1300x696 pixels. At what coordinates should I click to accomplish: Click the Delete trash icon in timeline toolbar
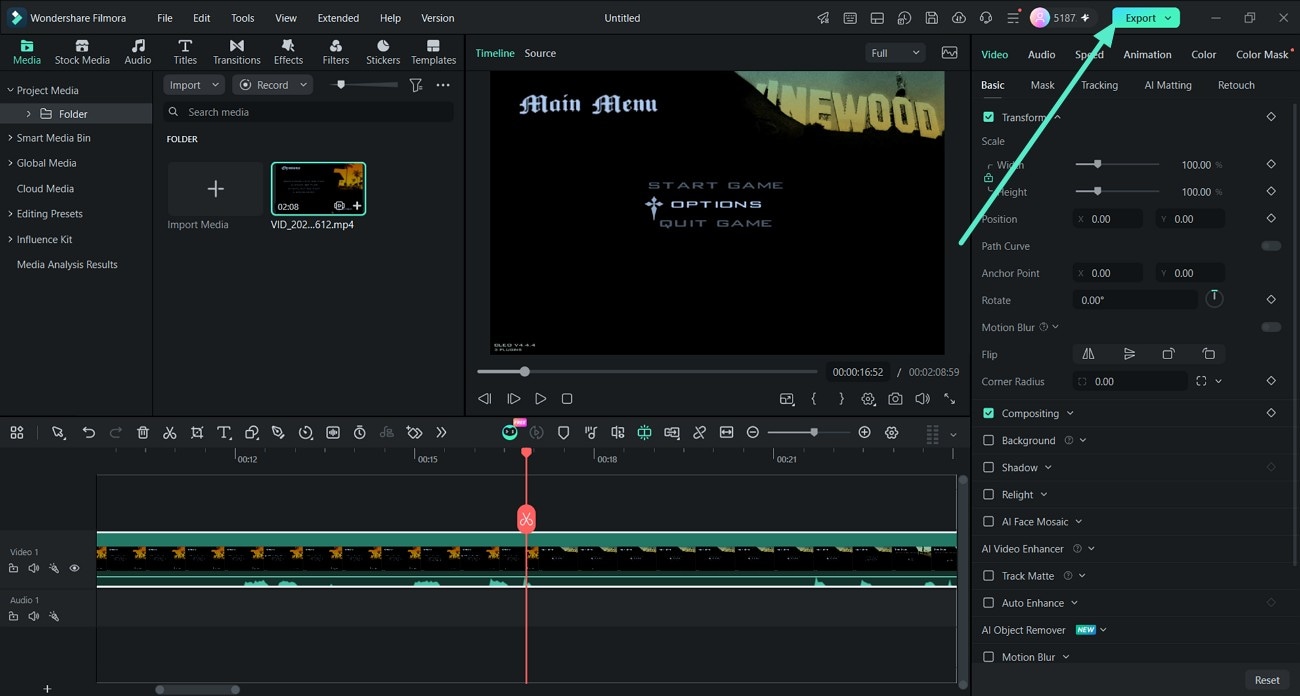pos(143,433)
